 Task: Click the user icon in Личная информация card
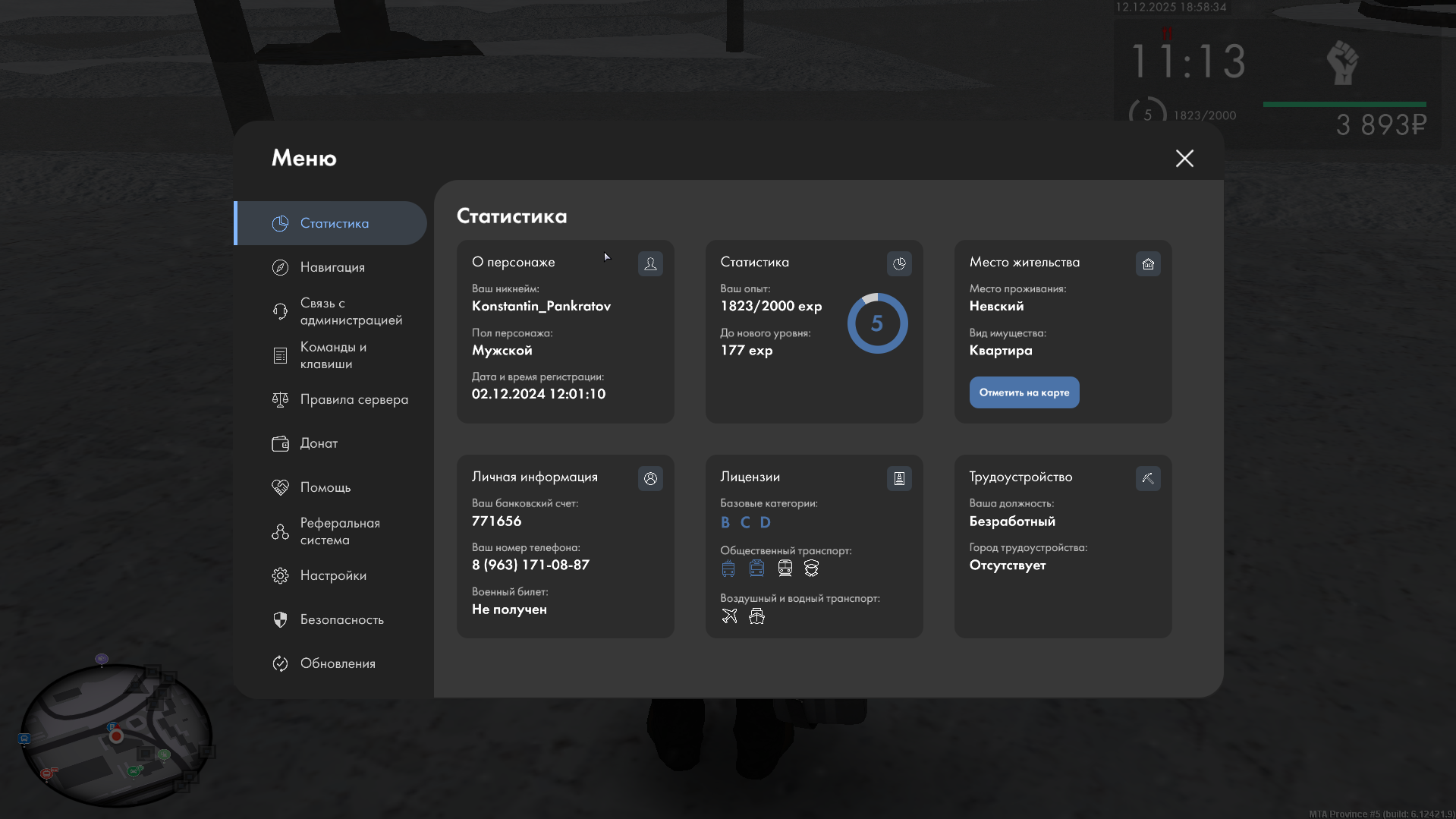(x=650, y=478)
